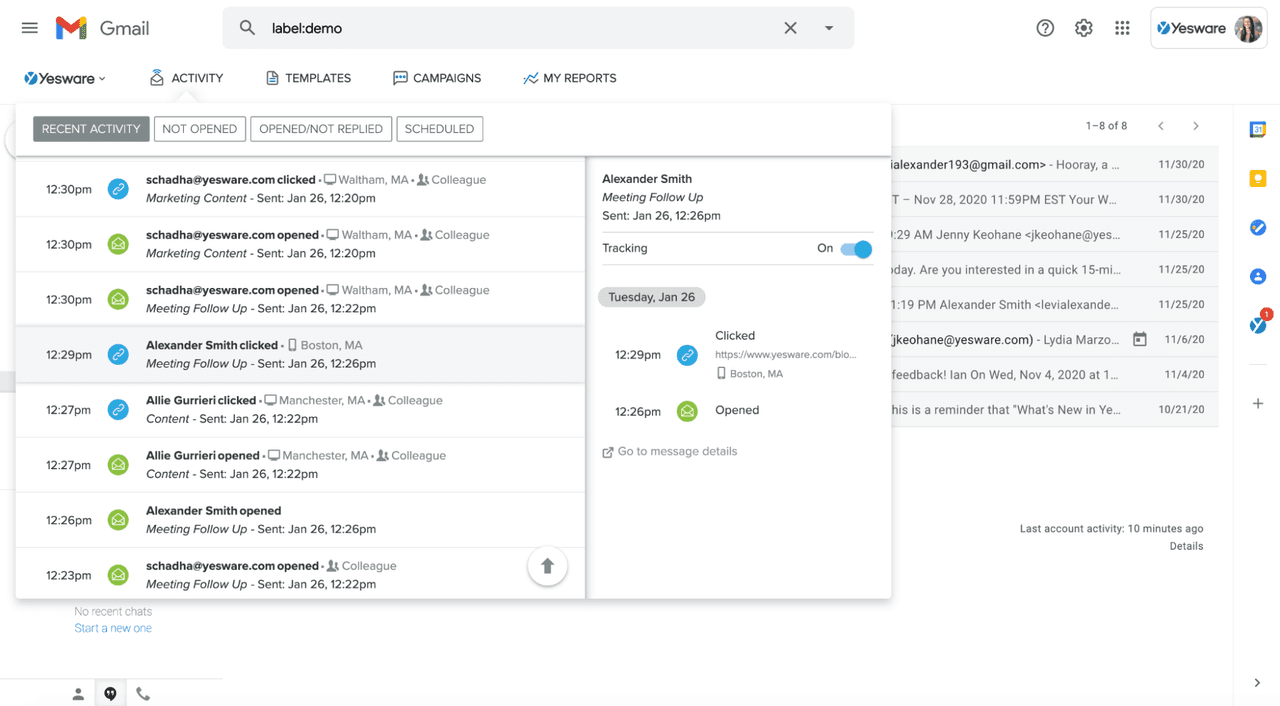This screenshot has height=706, width=1280.
Task: Open the Hangouts chat icon at the bottom
Action: [x=110, y=692]
